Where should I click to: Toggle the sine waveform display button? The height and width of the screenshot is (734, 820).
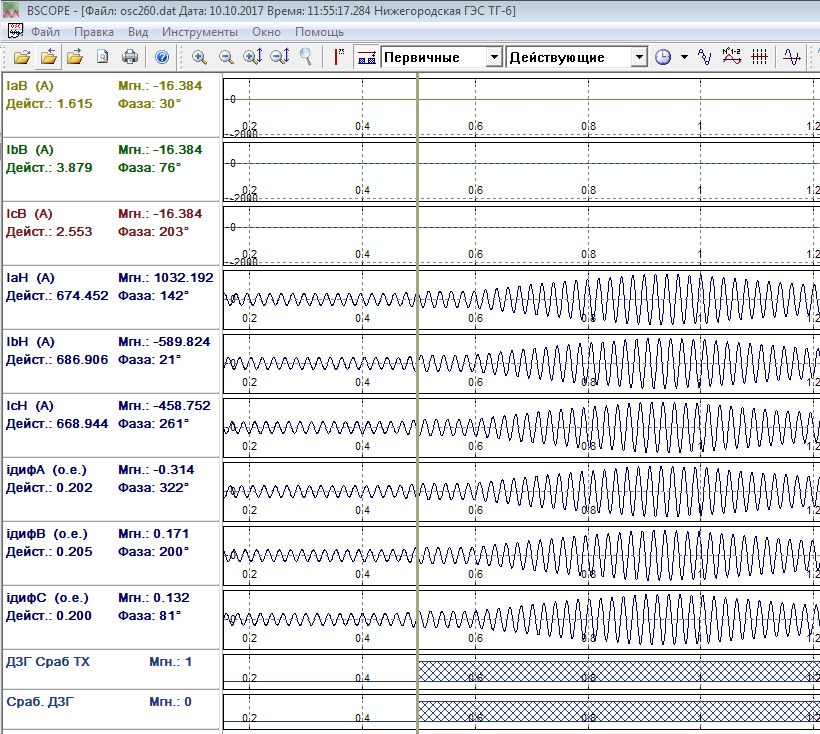pos(792,57)
